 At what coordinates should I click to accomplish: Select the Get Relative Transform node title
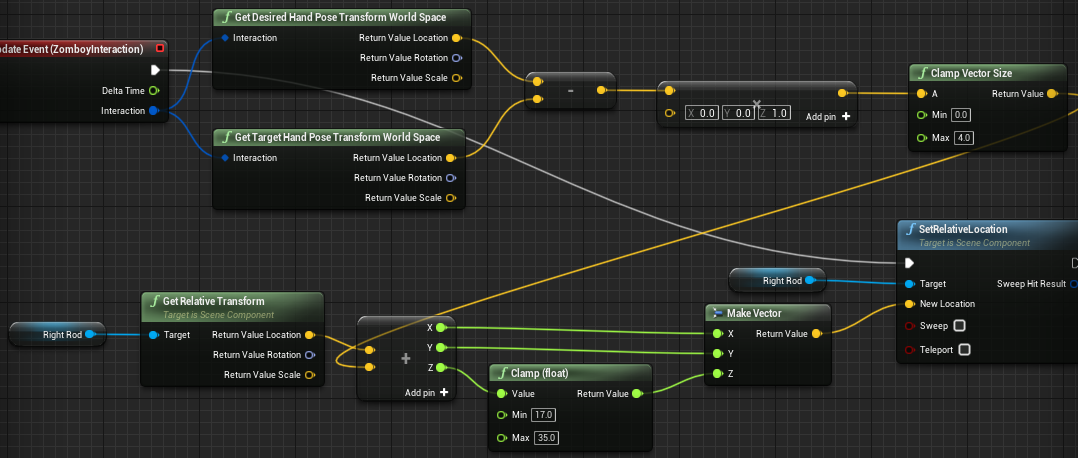click(213, 301)
